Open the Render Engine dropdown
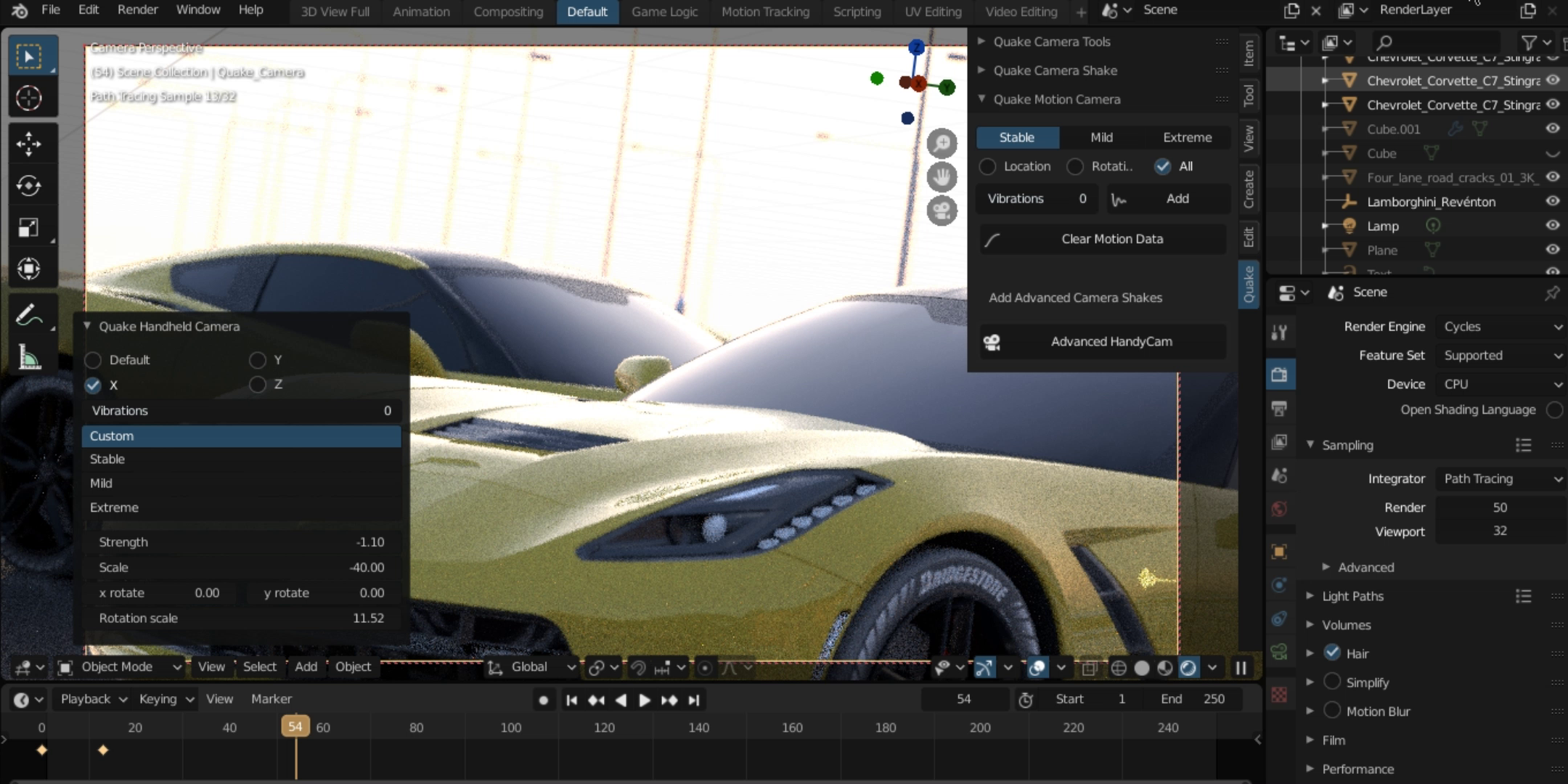The width and height of the screenshot is (1568, 784). pyautogui.click(x=1500, y=327)
